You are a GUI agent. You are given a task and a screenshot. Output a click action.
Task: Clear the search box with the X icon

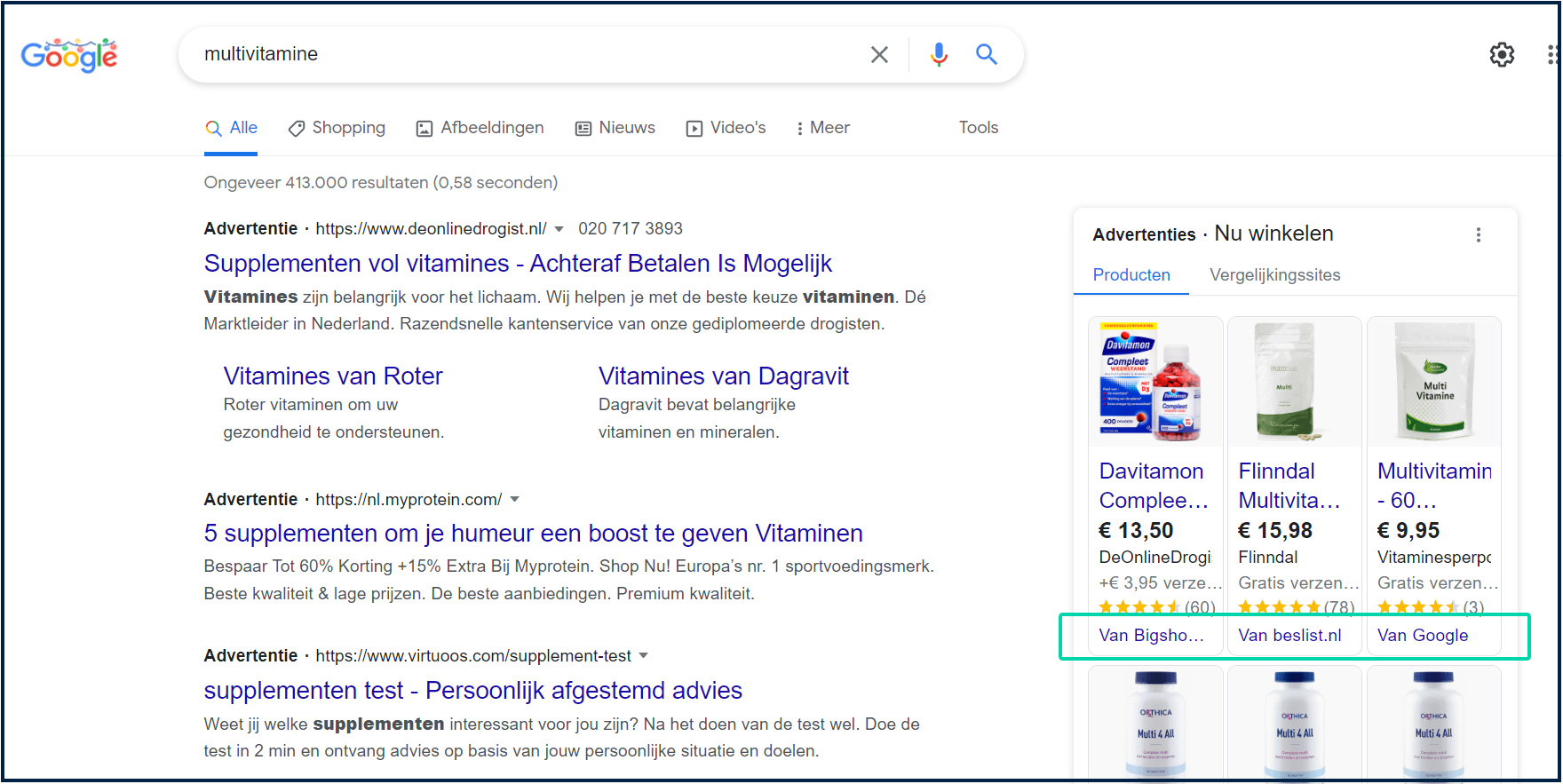(879, 55)
